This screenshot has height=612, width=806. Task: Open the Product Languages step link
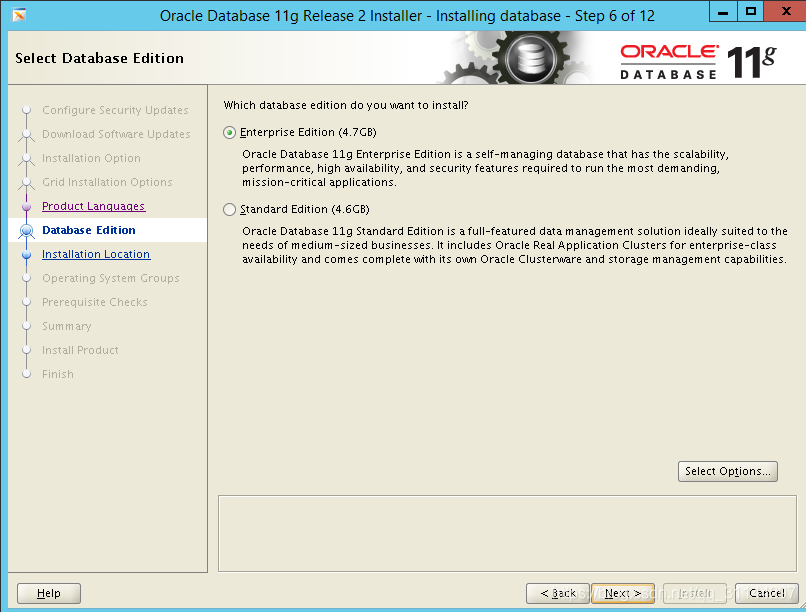94,206
